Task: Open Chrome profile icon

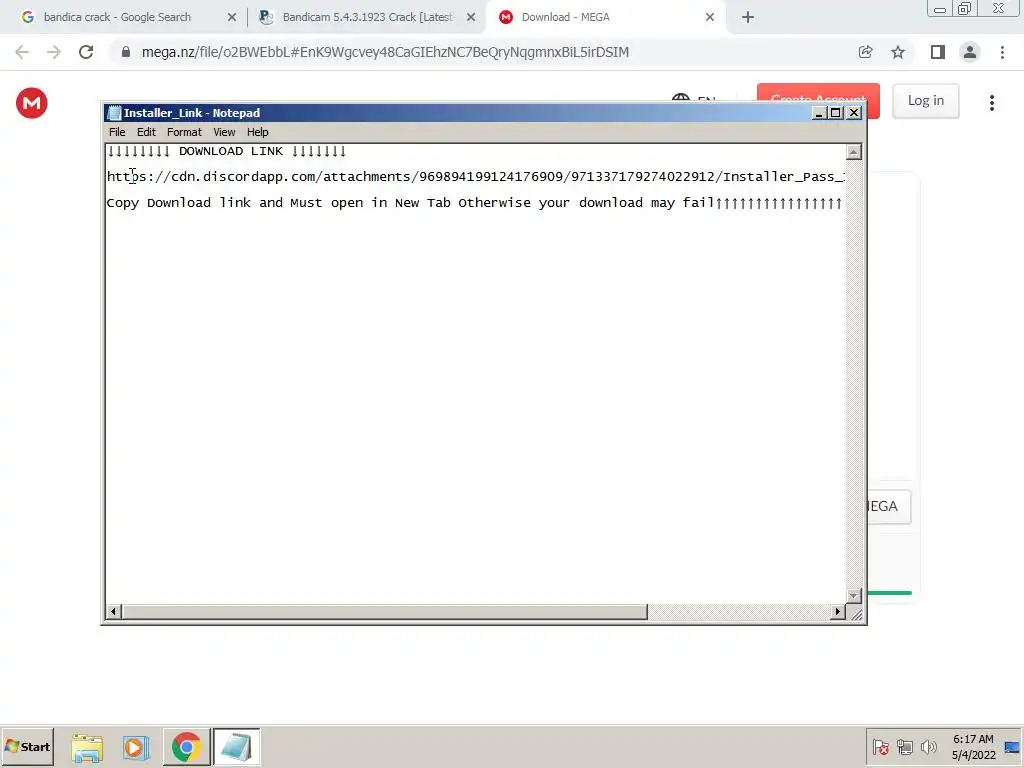Action: pos(970,52)
